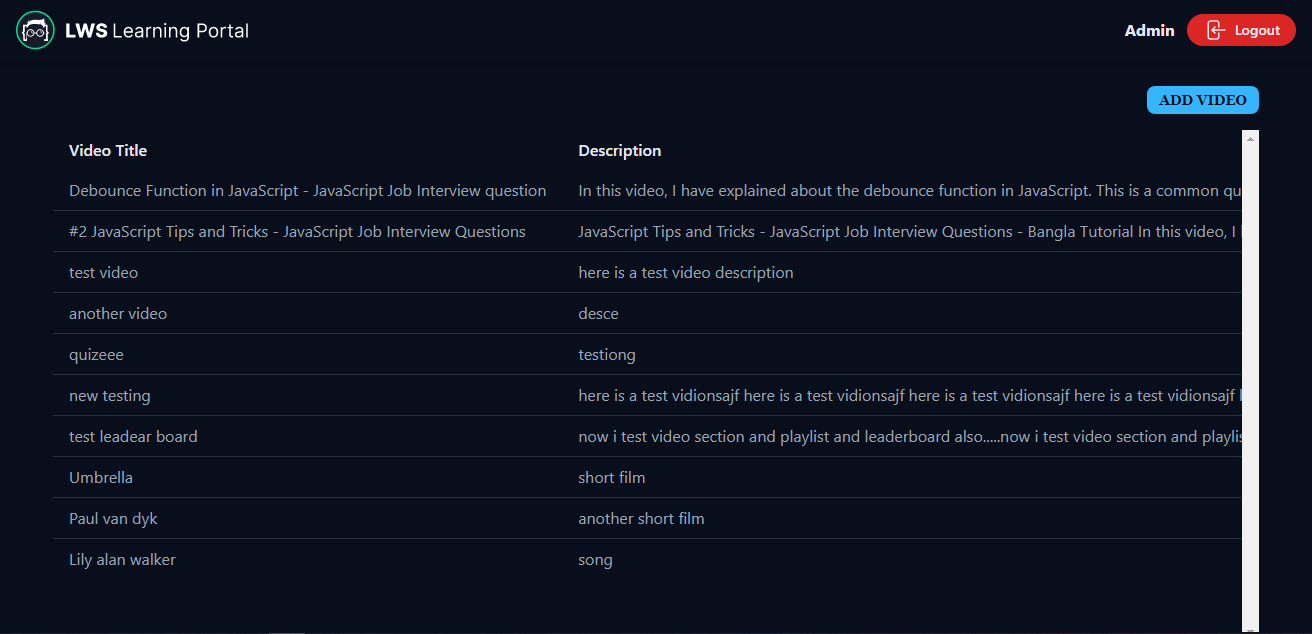
Task: Select the Debounce Function in JavaScript row
Action: click(x=307, y=191)
